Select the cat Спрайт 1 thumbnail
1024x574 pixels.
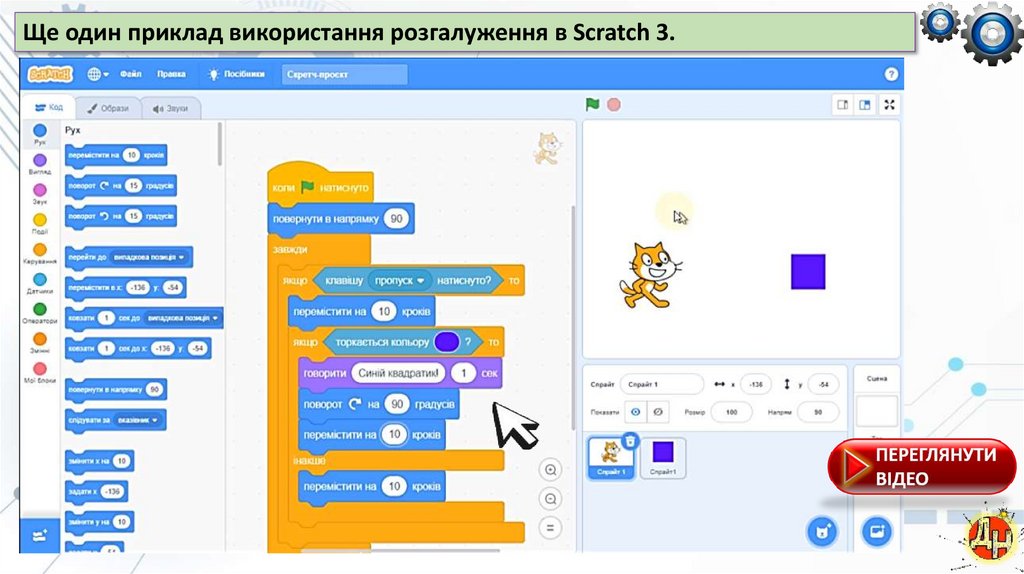pyautogui.click(x=611, y=457)
